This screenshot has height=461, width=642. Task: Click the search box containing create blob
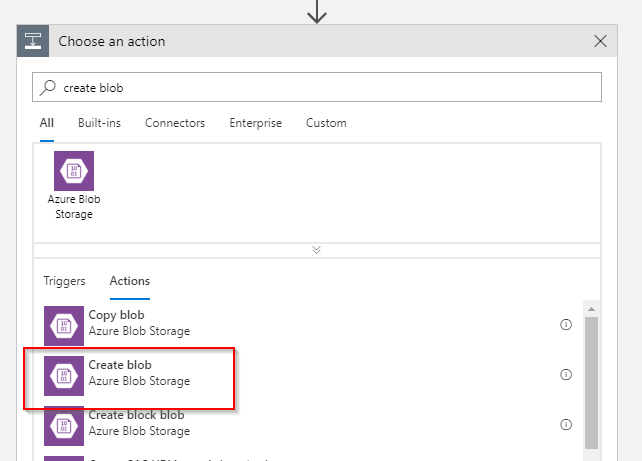(316, 87)
